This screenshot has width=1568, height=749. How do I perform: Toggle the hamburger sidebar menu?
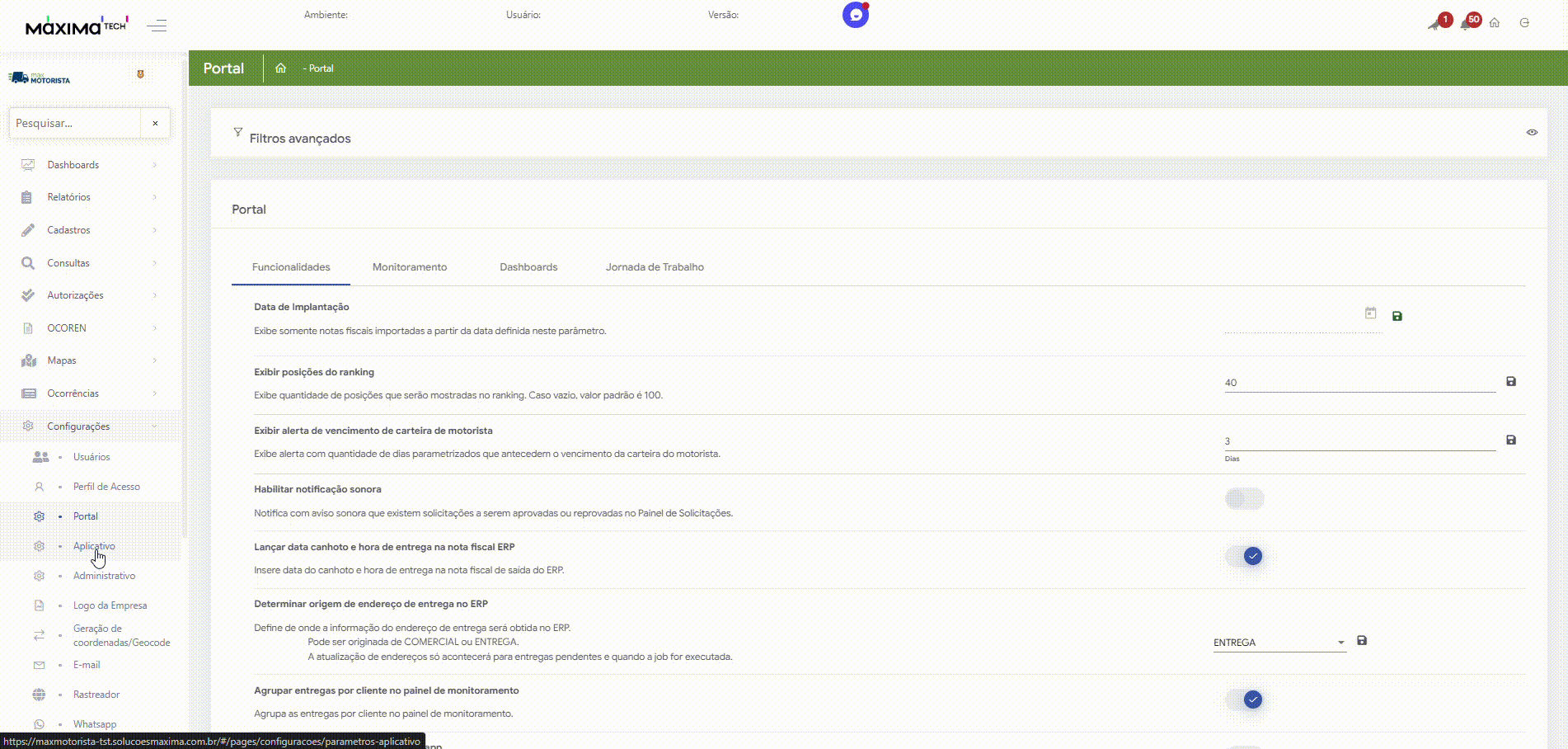pyautogui.click(x=157, y=26)
